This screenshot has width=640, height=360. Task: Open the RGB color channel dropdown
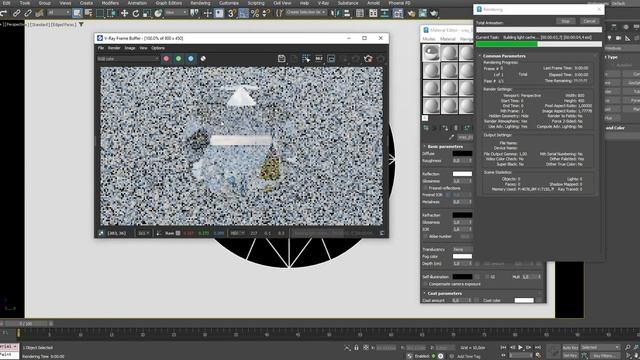[x=128, y=59]
